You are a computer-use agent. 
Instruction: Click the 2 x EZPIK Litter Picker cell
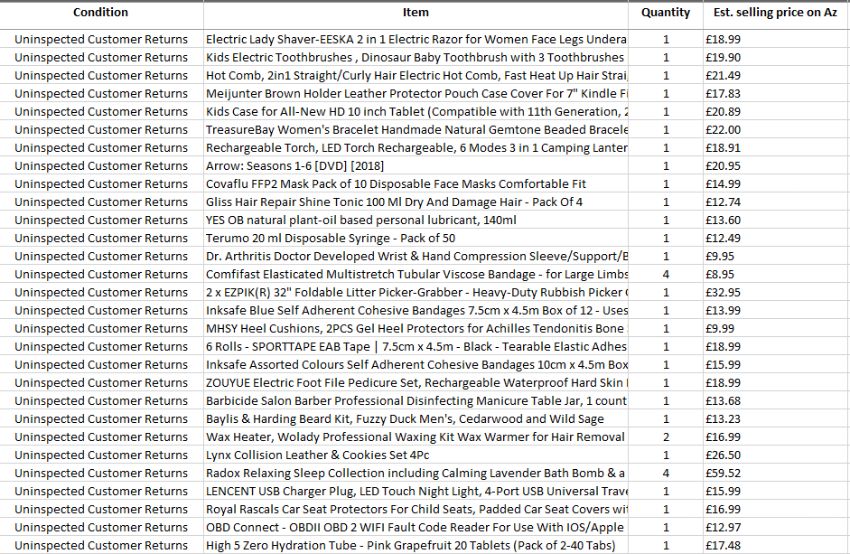416,292
